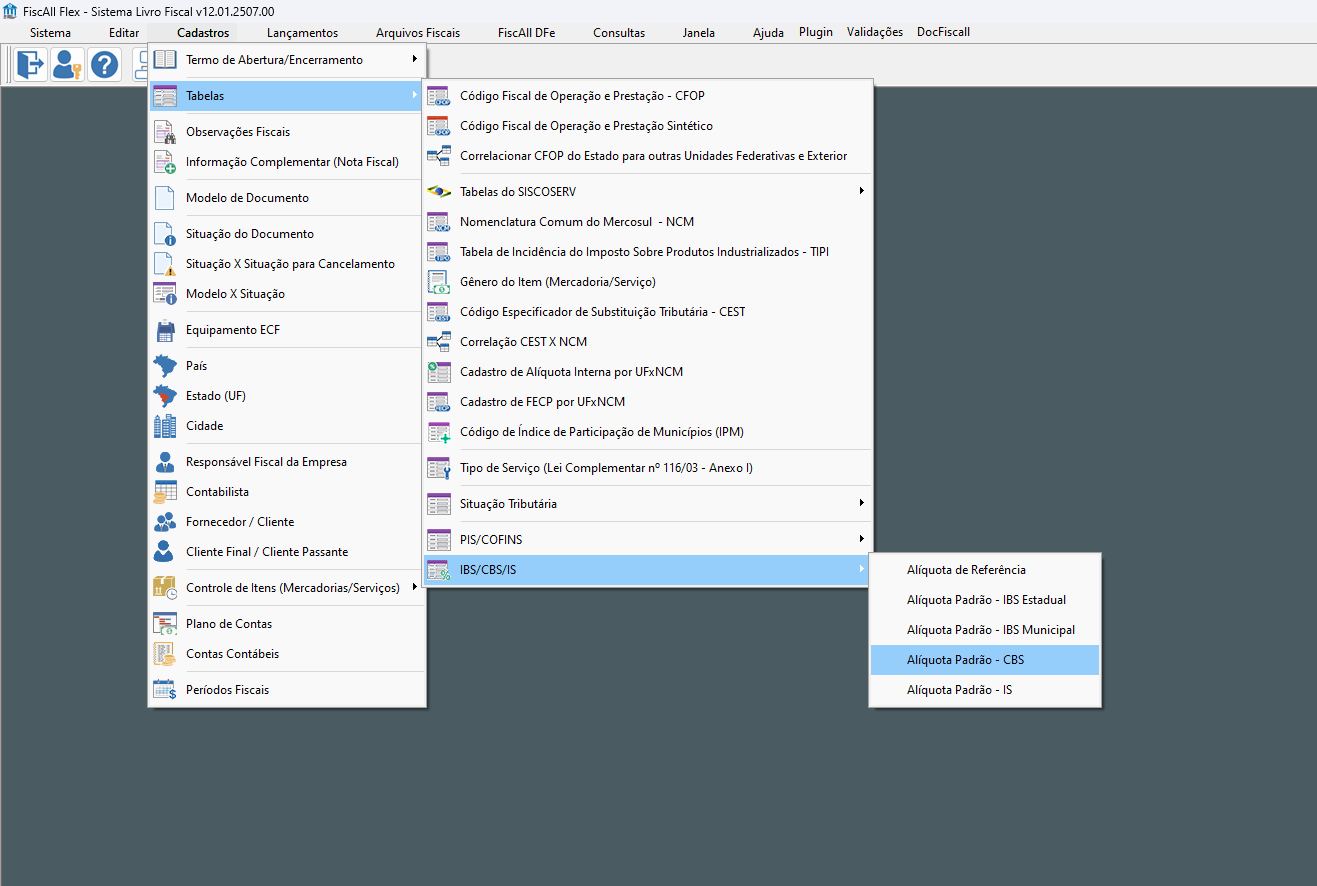Viewport: 1317px width, 886px height.
Task: Open the Janela menu
Action: tap(699, 33)
